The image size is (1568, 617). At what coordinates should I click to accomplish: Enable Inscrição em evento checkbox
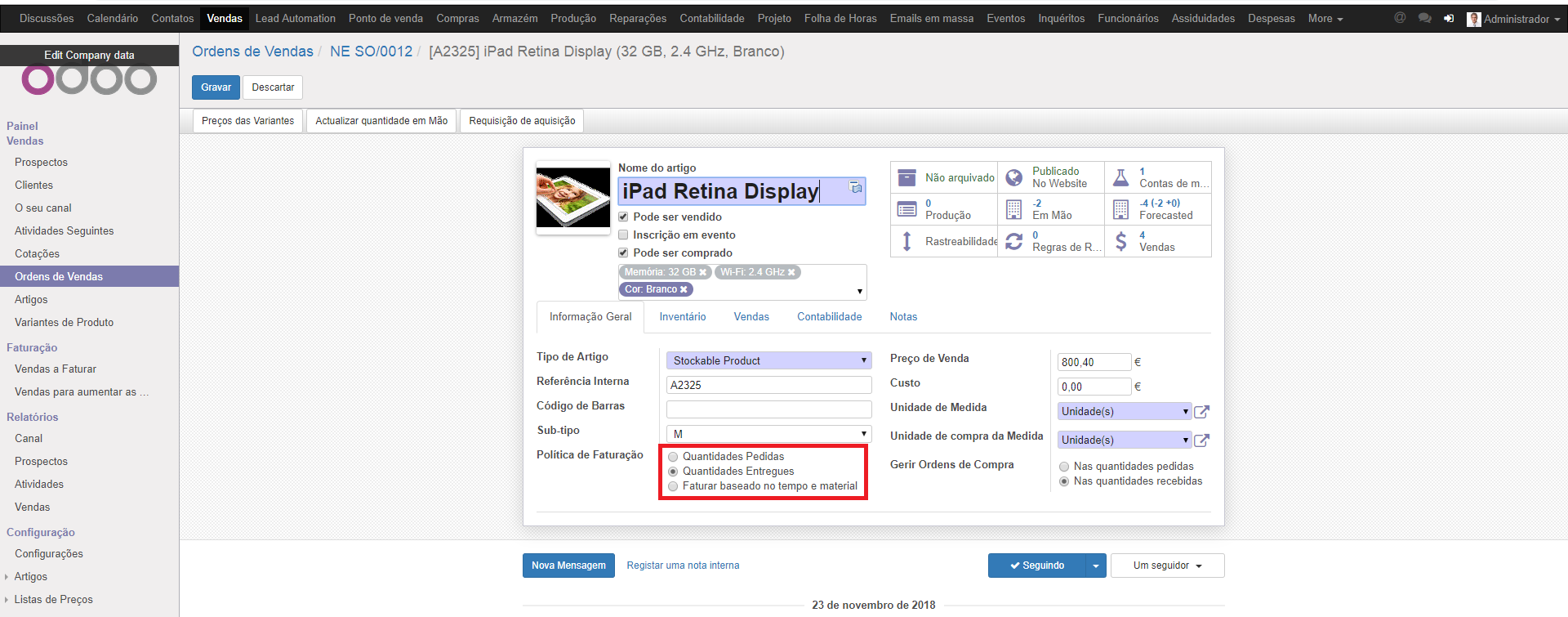tap(623, 235)
